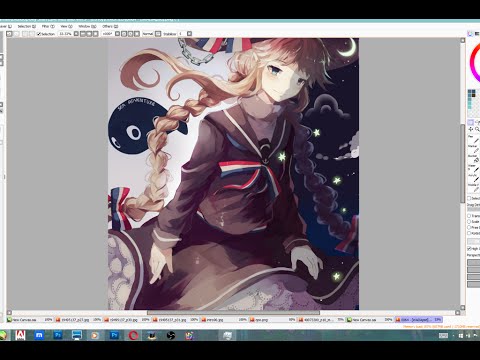Select the Lasso tool in tool panel
Screen dimensions: 480x360
477,122
